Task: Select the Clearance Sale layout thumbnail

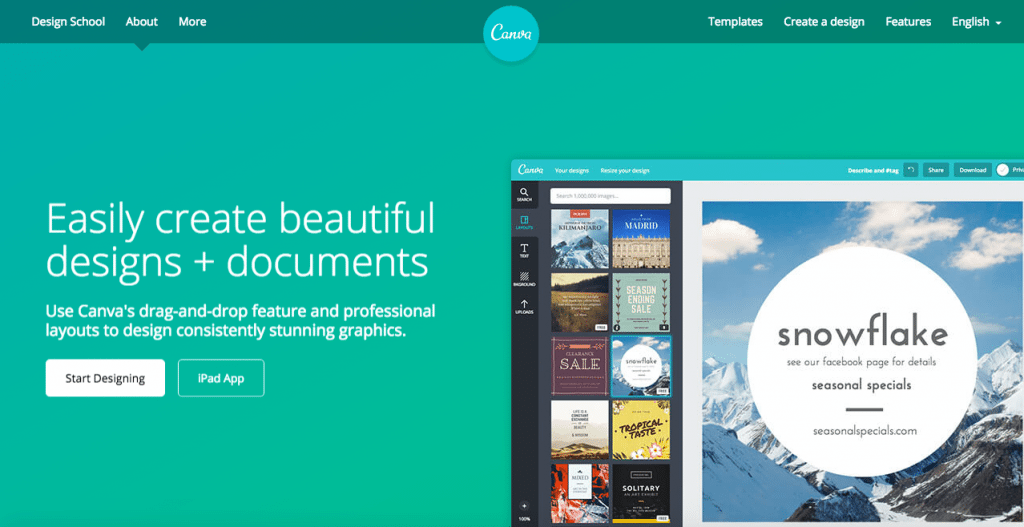Action: click(580, 366)
